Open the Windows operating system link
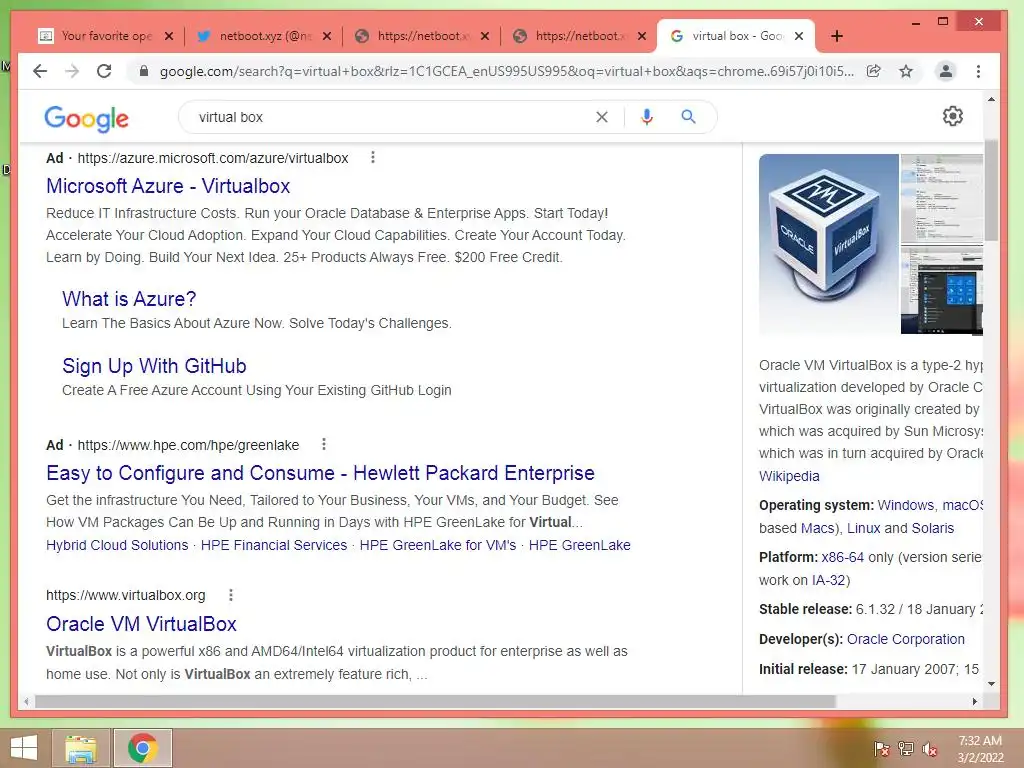Viewport: 1024px width, 768px height. click(x=906, y=505)
